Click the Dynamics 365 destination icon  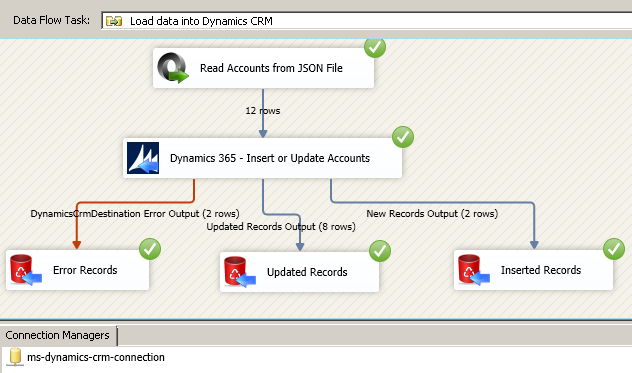tap(143, 158)
